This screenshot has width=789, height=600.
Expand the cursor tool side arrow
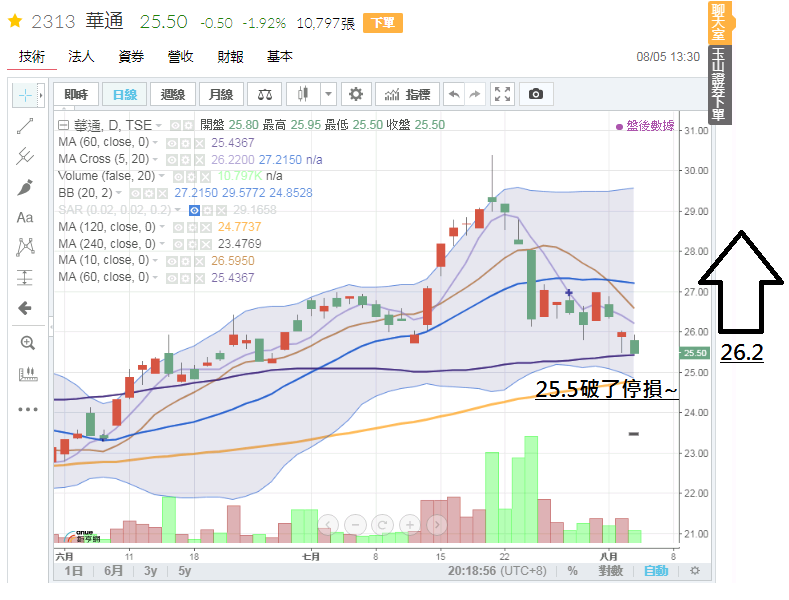pos(41,95)
